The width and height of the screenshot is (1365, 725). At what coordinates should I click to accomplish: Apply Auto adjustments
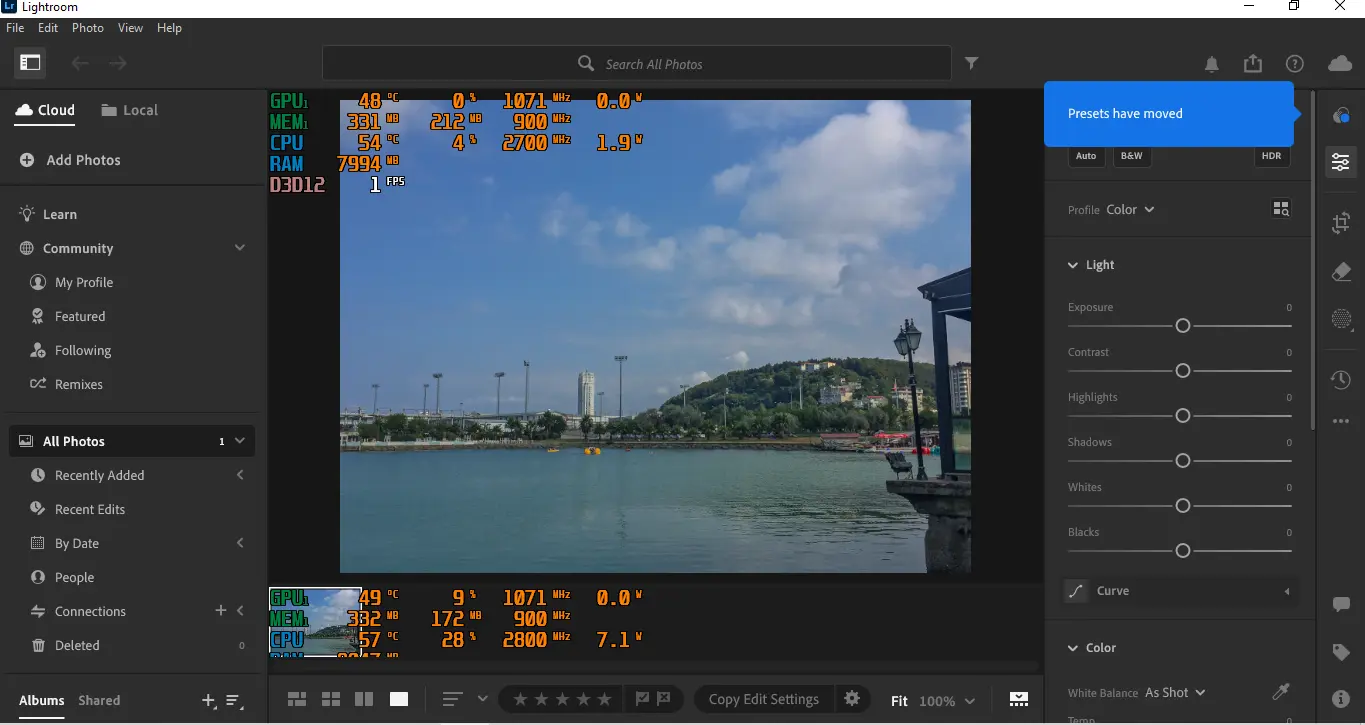(x=1086, y=156)
